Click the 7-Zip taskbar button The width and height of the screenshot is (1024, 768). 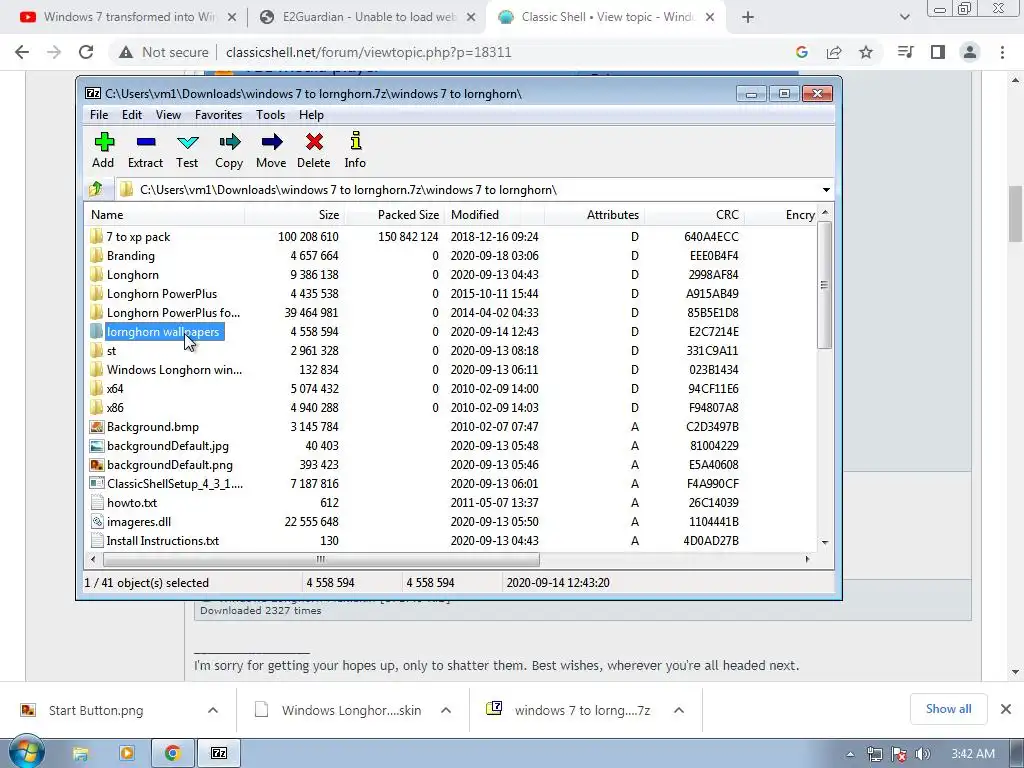(x=219, y=754)
